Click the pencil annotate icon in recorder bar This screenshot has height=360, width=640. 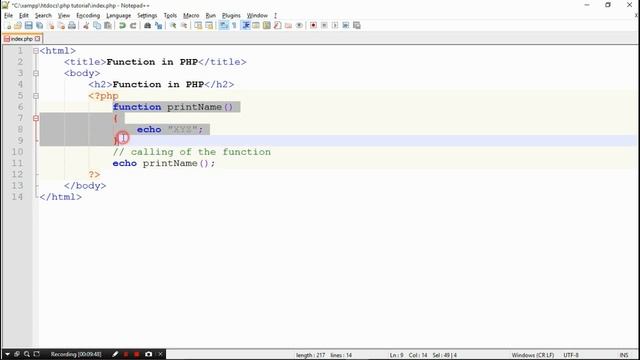point(115,354)
